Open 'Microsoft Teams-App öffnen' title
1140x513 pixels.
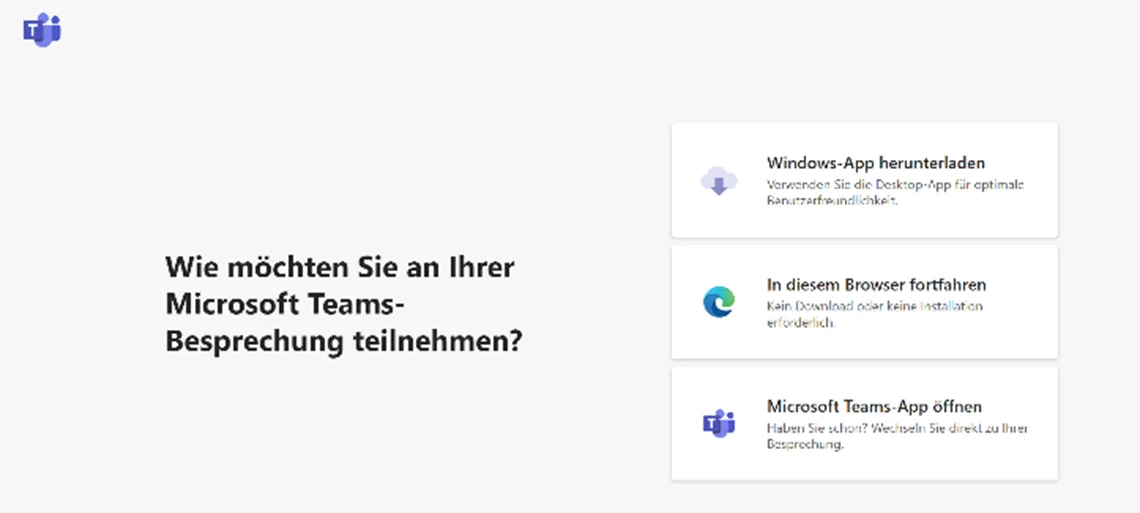click(x=874, y=406)
